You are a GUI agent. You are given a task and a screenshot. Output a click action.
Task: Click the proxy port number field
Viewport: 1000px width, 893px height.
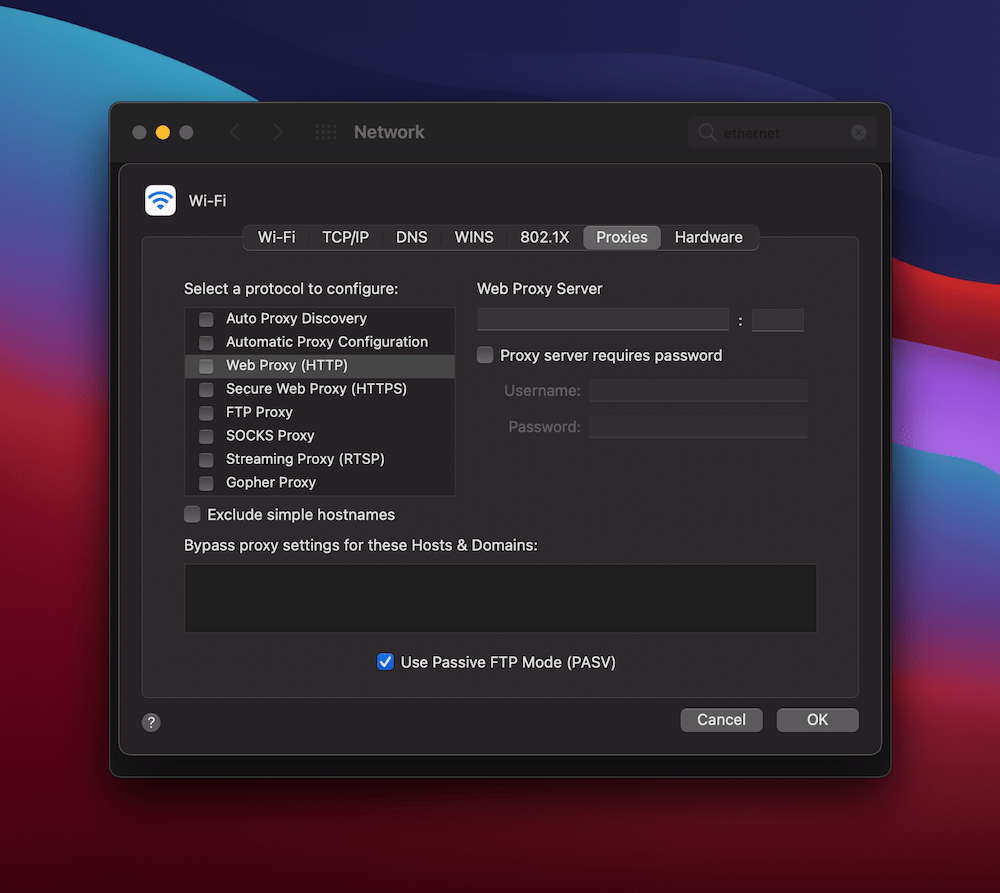pyautogui.click(x=777, y=320)
